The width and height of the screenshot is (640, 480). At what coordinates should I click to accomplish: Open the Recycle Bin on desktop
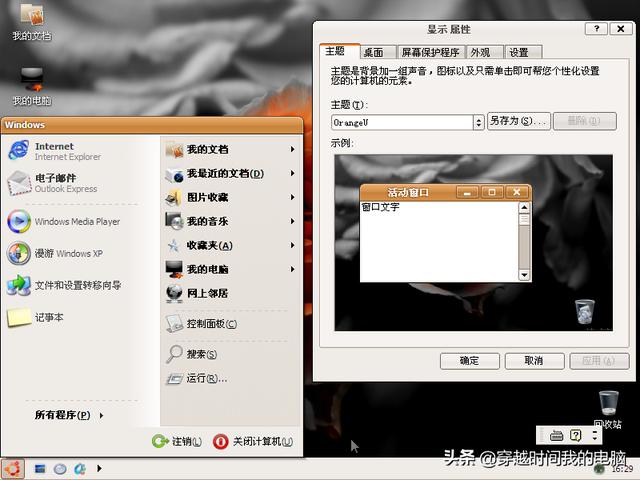608,409
